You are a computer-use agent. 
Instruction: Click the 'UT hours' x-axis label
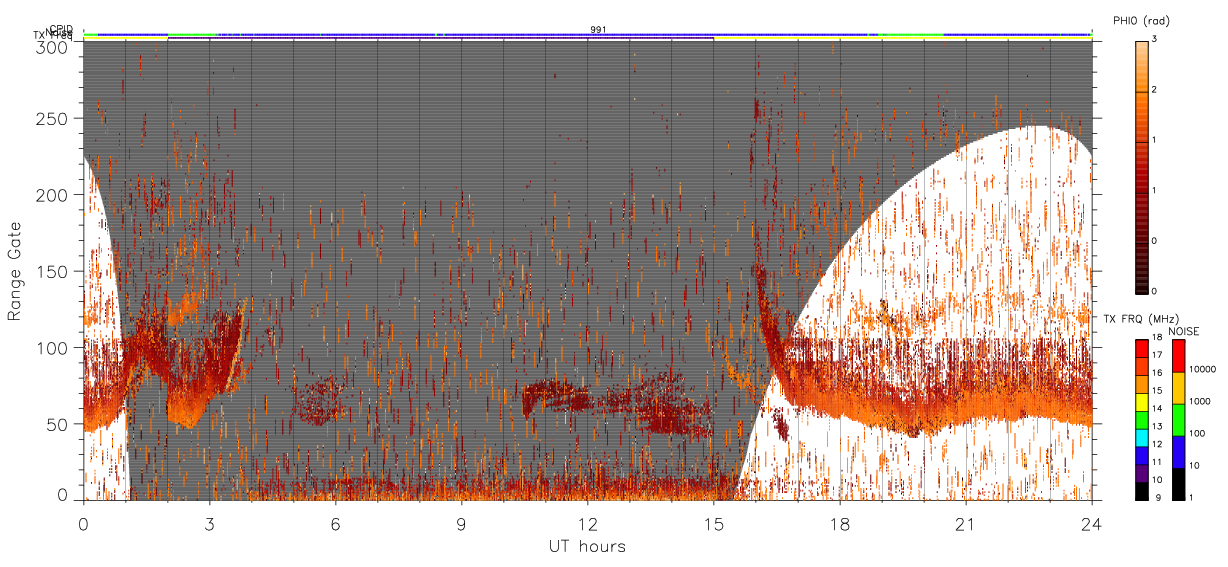coord(586,546)
